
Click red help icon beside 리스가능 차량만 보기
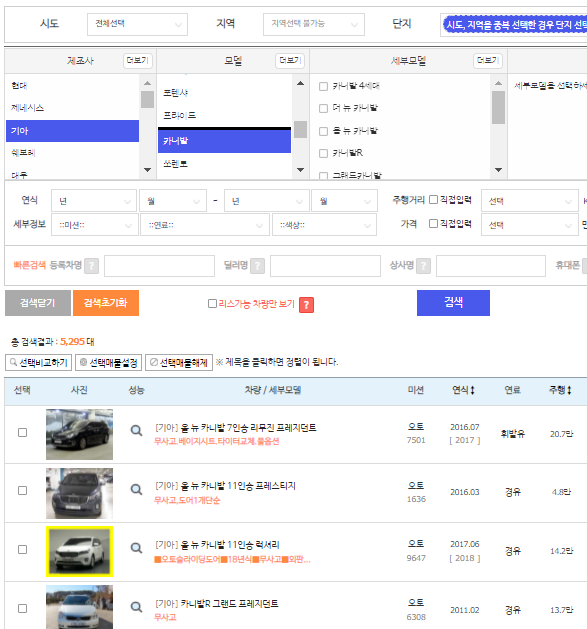point(307,305)
